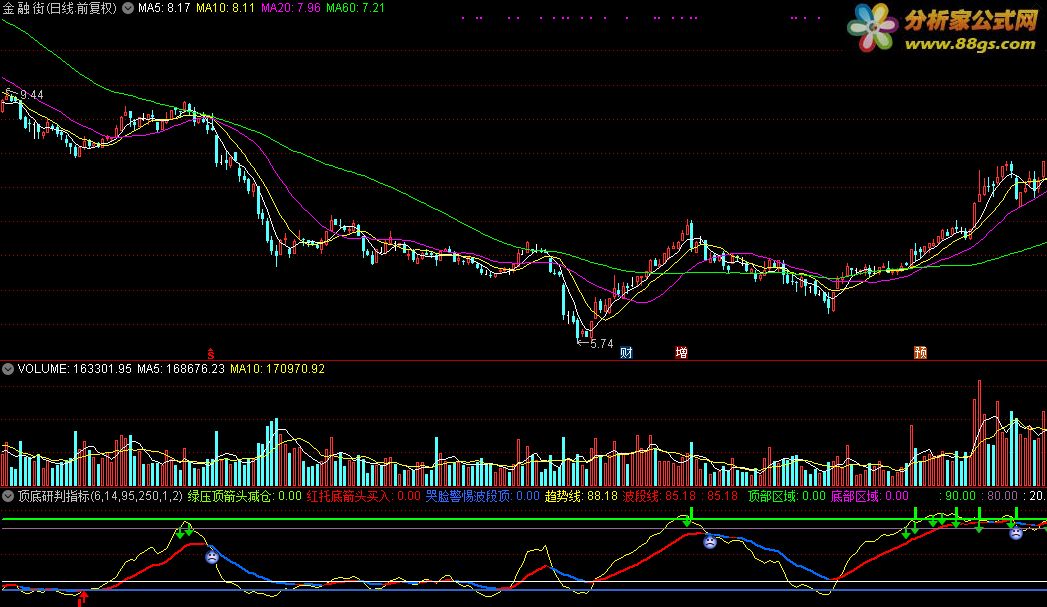Click the 红托底箭头买入: 0.00 label
The image size is (1047, 607).
click(364, 496)
